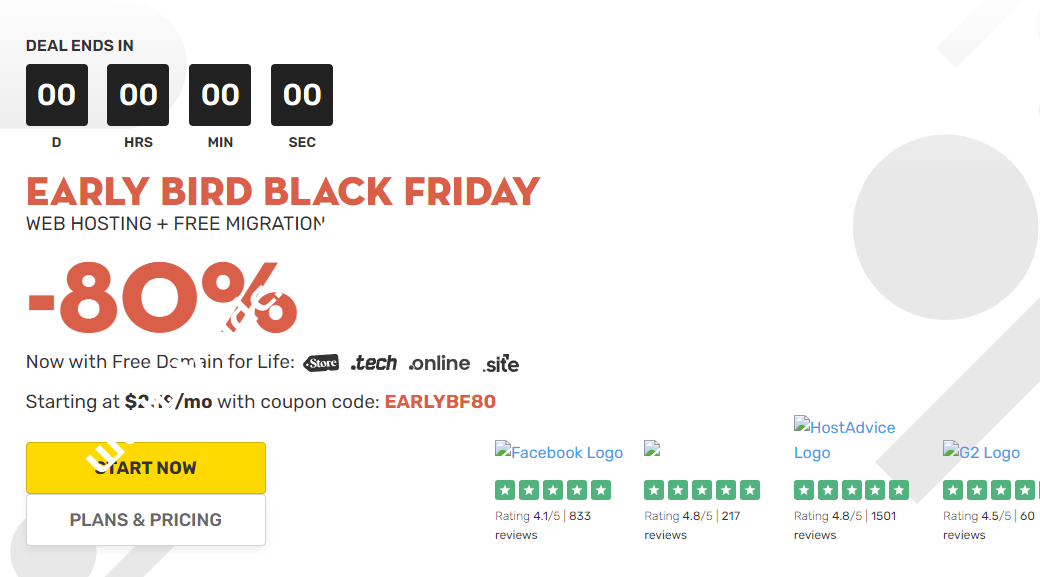Open the Facebook Logo image link

point(559,452)
